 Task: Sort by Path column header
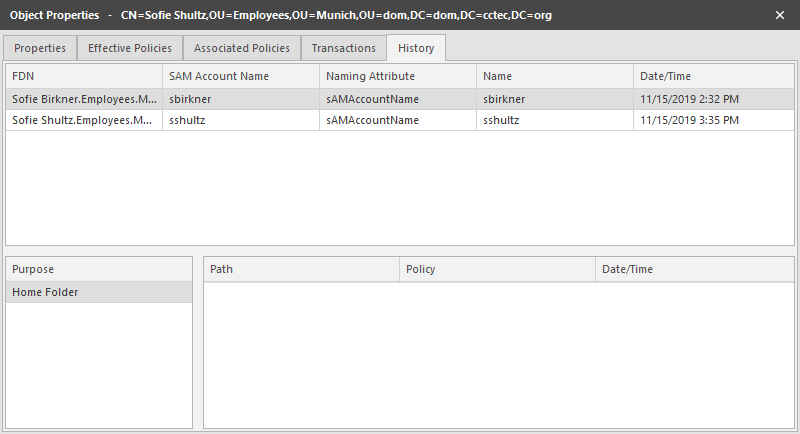pyautogui.click(x=301, y=269)
